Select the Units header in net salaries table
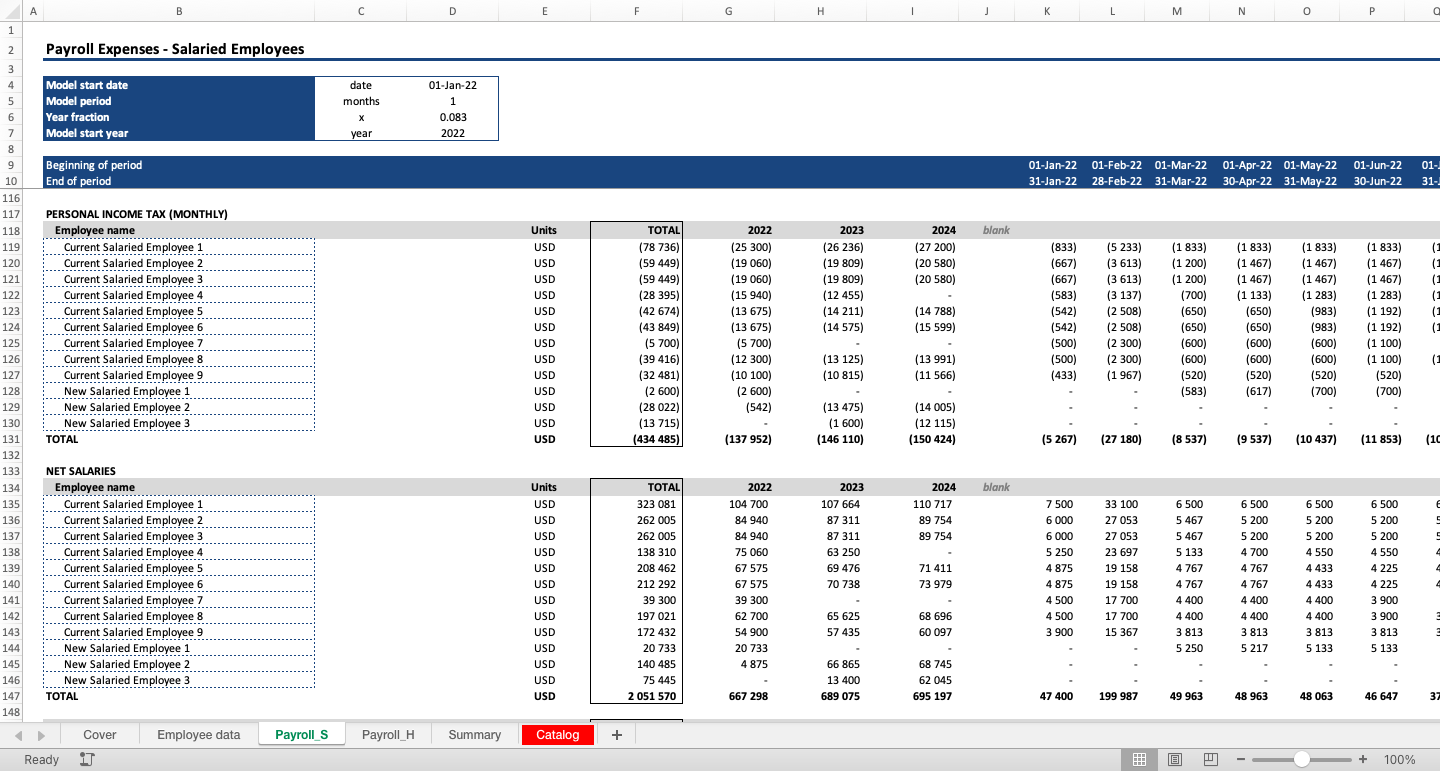This screenshot has height=771, width=1440. [x=544, y=487]
